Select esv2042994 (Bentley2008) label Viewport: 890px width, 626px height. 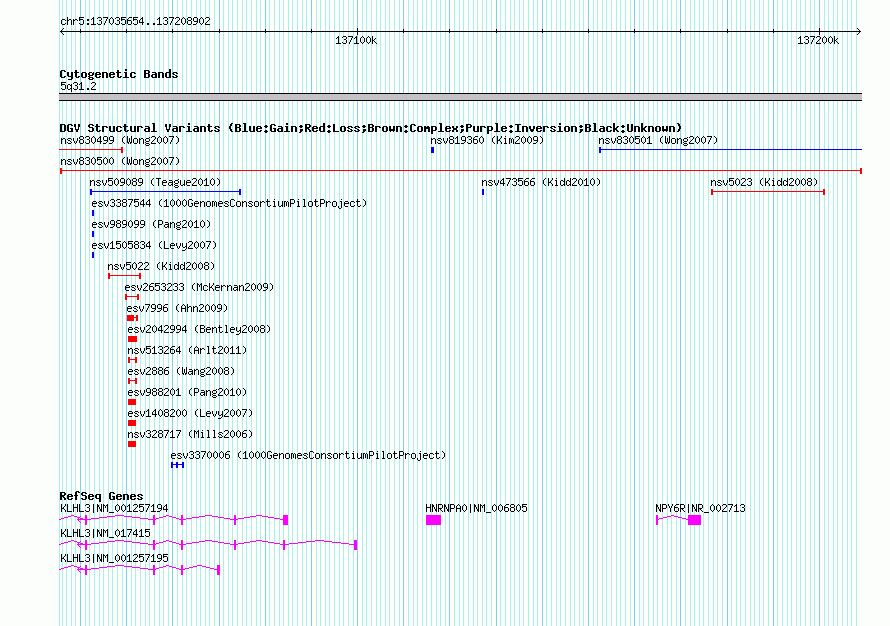[x=199, y=329]
